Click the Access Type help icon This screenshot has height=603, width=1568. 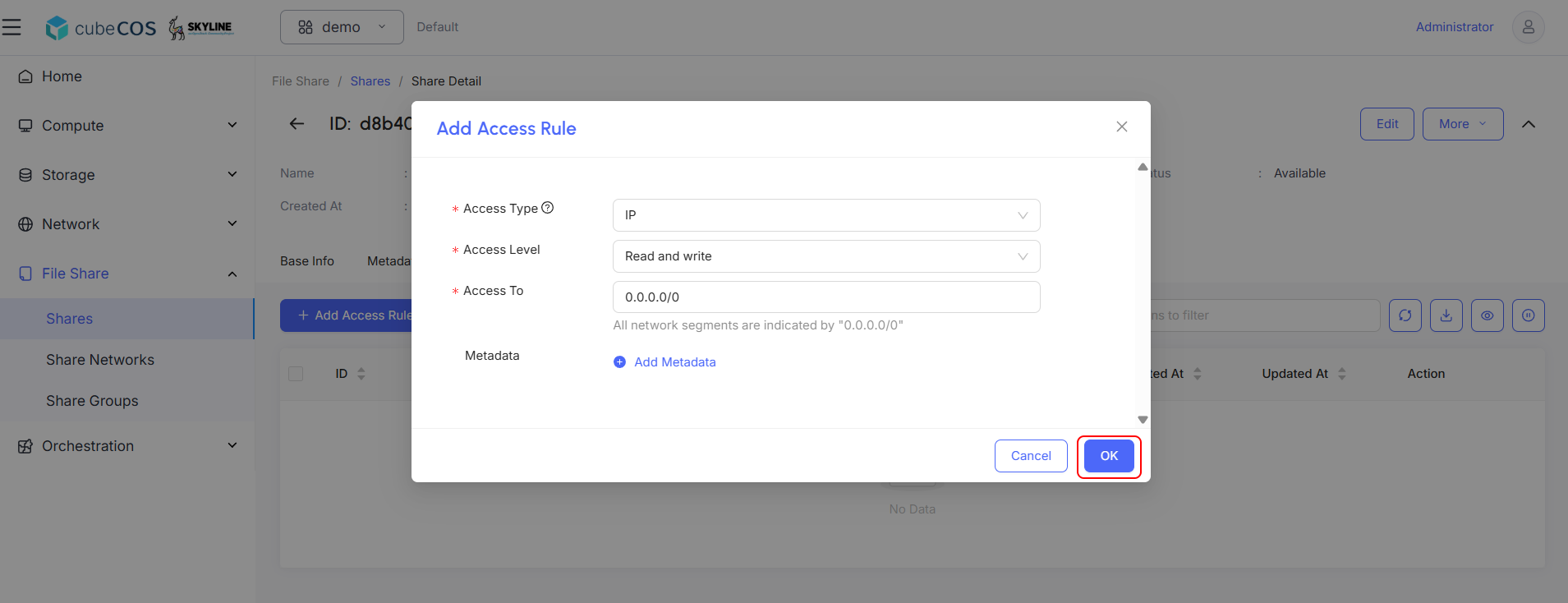[548, 208]
